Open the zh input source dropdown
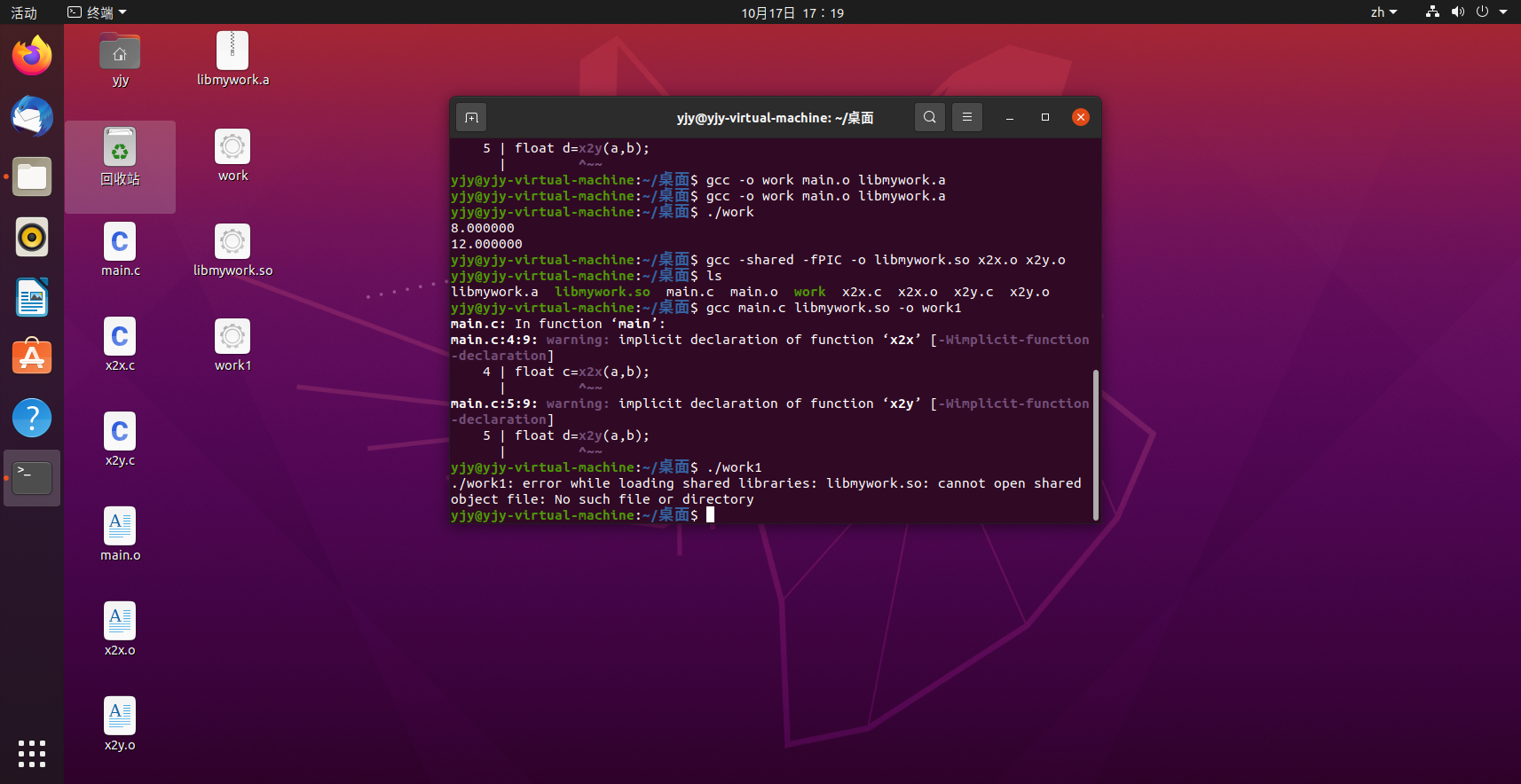The width and height of the screenshot is (1521, 784). coord(1383,12)
